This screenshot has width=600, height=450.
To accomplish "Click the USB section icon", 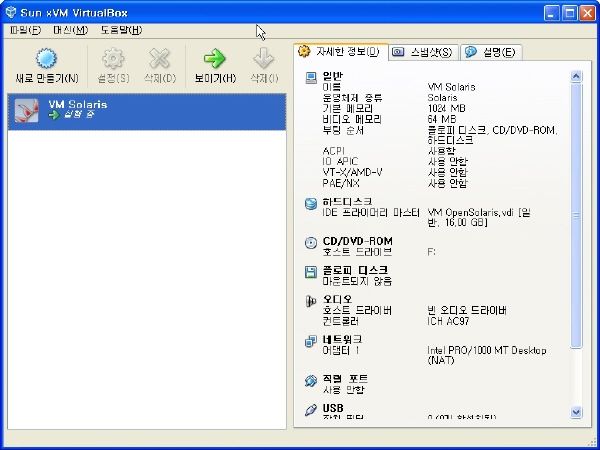I will (311, 410).
